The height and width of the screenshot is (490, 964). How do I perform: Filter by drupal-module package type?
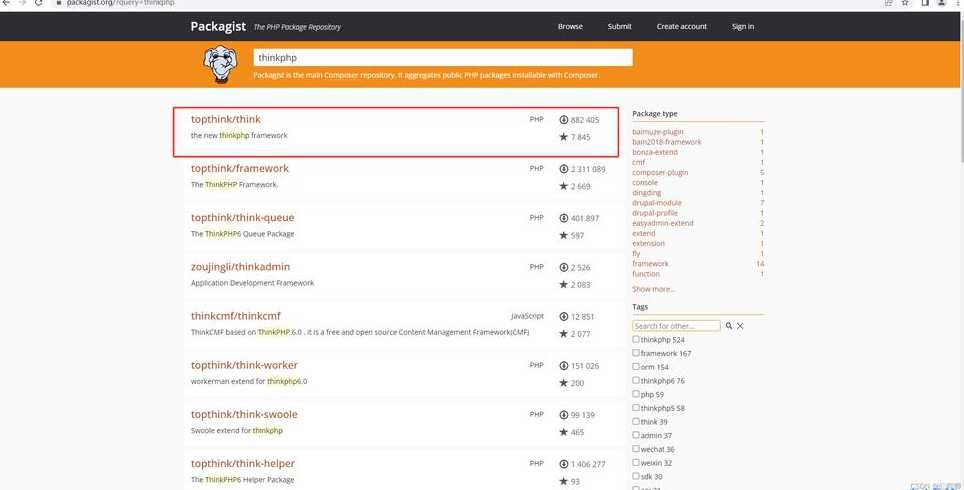657,203
